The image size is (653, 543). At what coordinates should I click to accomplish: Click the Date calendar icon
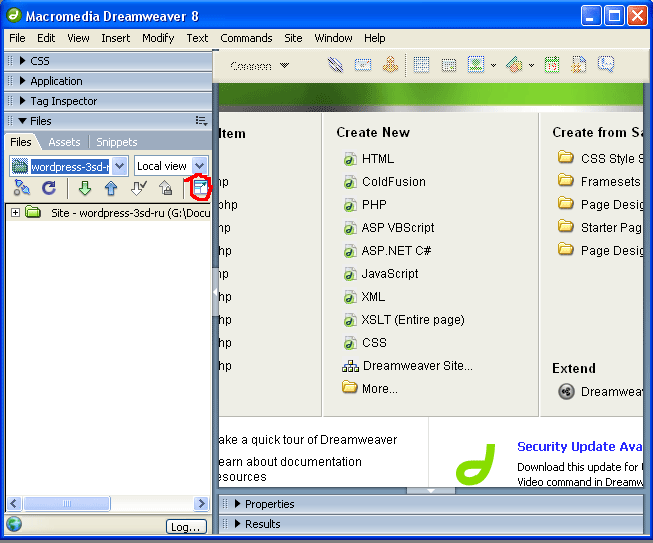552,65
